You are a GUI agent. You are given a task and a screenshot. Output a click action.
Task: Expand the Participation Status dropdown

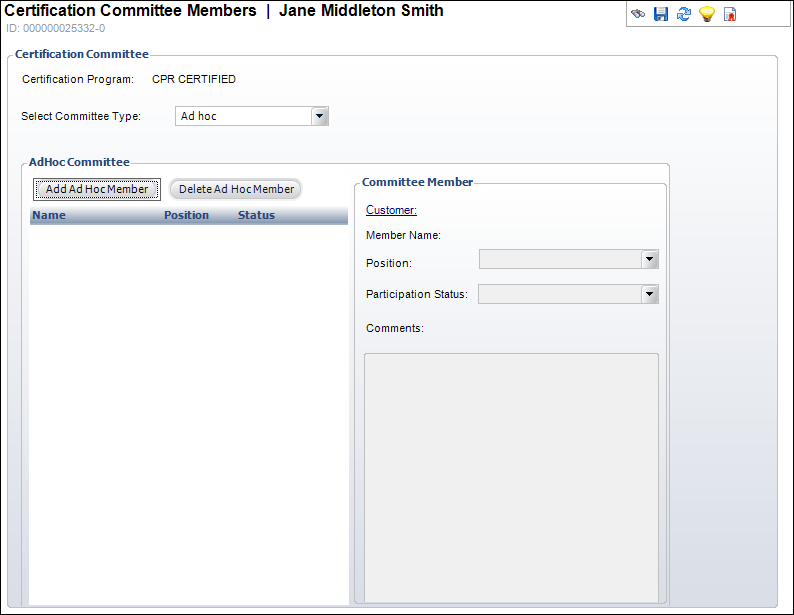coord(649,294)
